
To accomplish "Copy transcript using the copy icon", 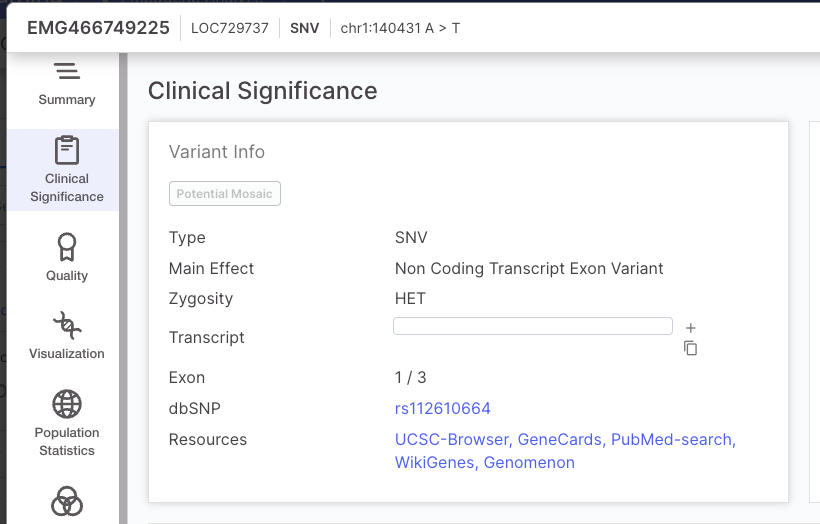I will click(x=691, y=348).
